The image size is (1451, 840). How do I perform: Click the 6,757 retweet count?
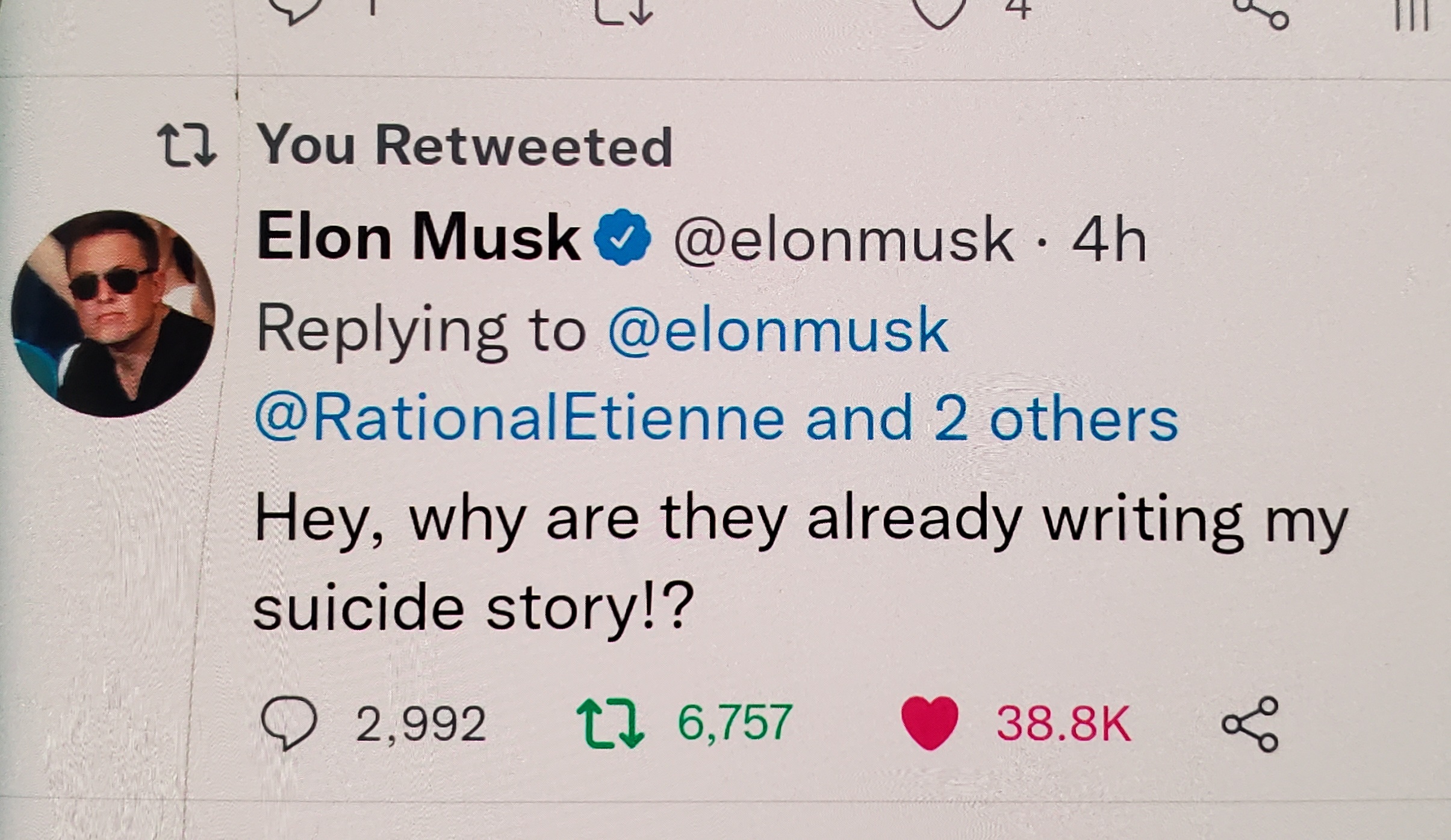735,723
